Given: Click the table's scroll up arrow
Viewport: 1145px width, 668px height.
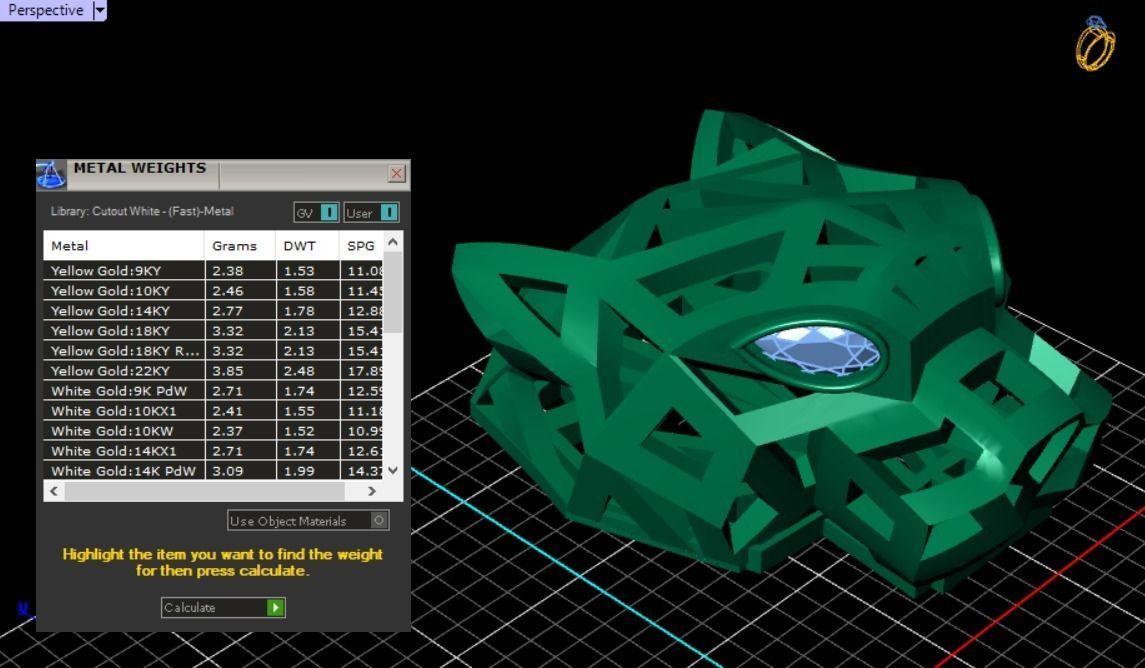Looking at the screenshot, I should (x=393, y=242).
